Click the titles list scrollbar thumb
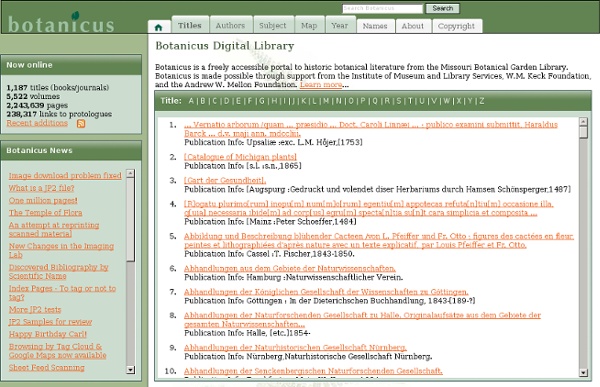 pos(583,132)
